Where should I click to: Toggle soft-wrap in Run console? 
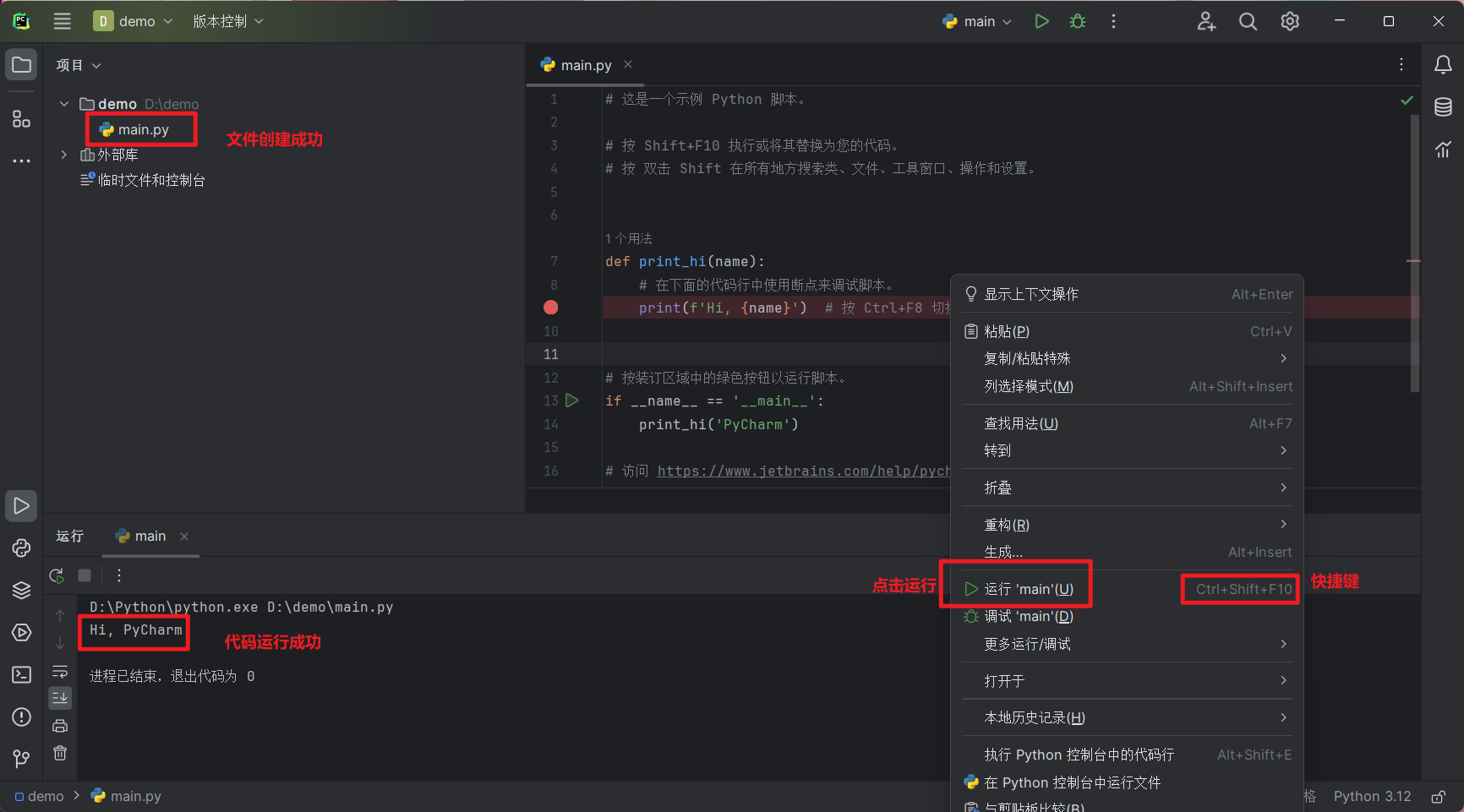(60, 672)
